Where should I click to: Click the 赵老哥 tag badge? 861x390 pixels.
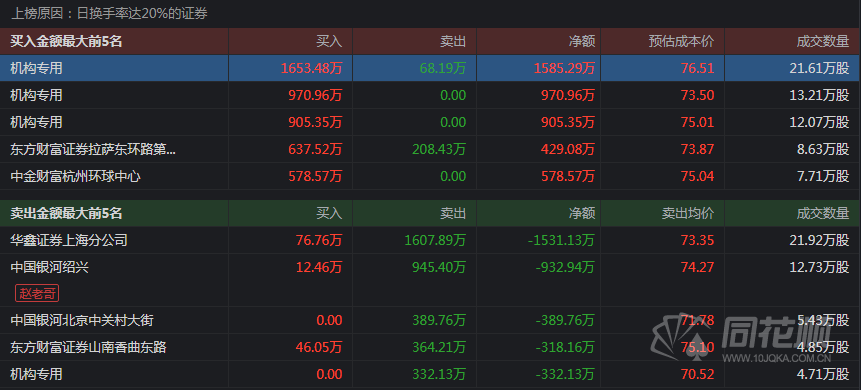pos(37,293)
